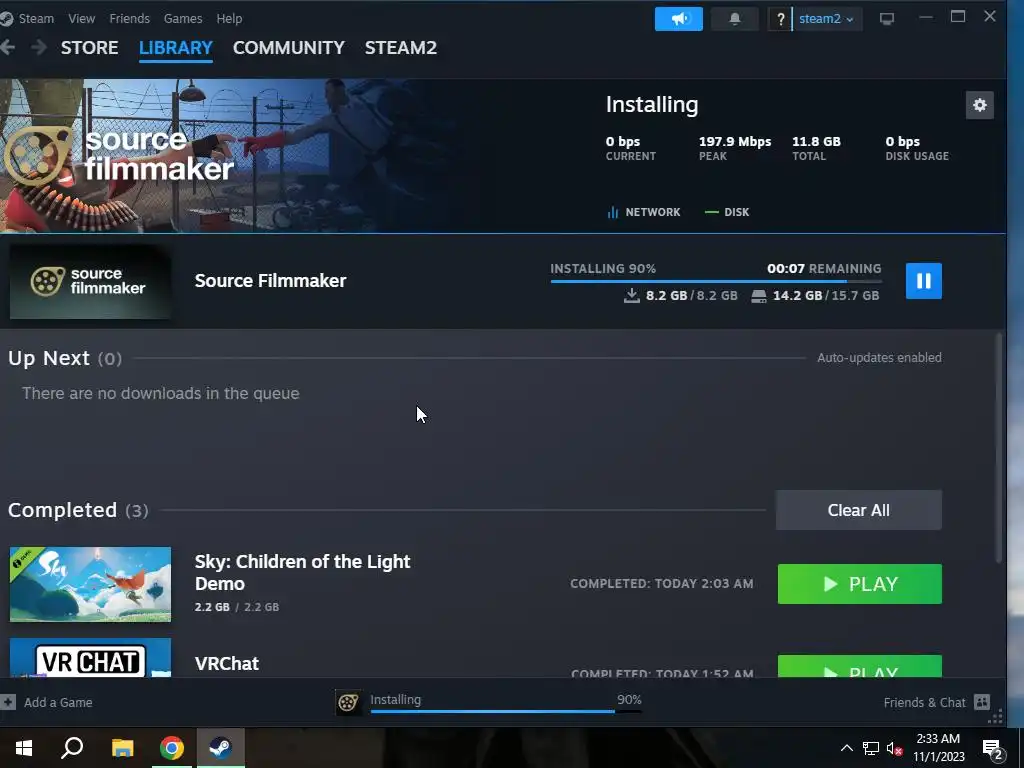The width and height of the screenshot is (1024, 768).
Task: Play Sky: Children of the Light Demo
Action: coord(859,584)
